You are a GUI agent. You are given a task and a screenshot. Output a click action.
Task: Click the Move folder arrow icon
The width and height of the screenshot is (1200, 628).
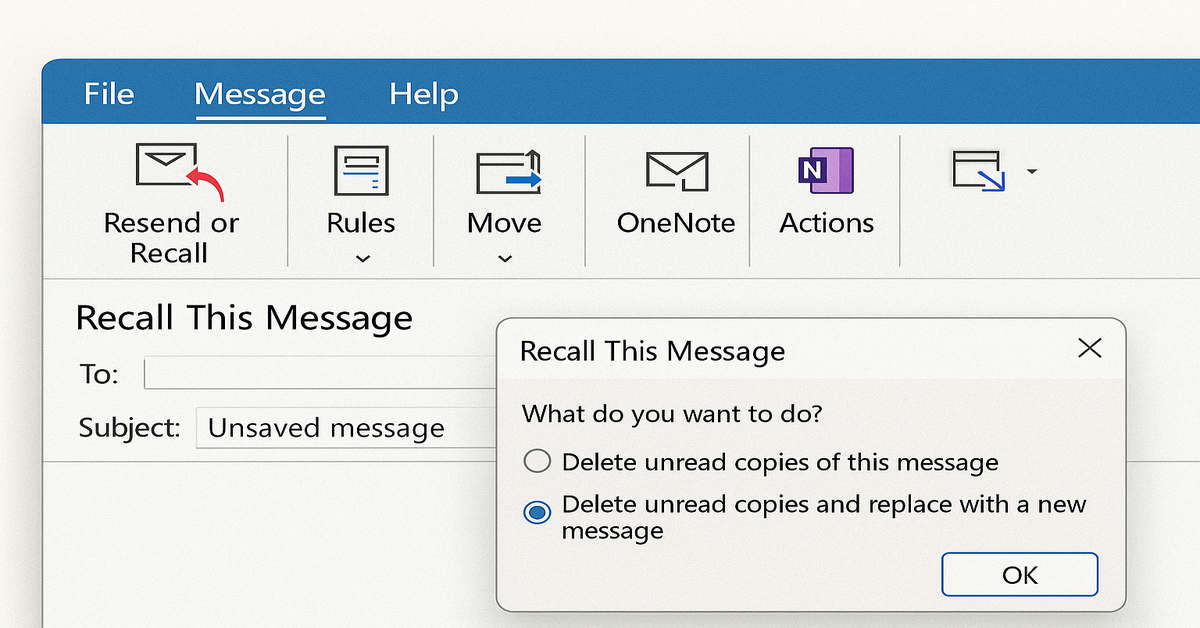click(x=507, y=171)
